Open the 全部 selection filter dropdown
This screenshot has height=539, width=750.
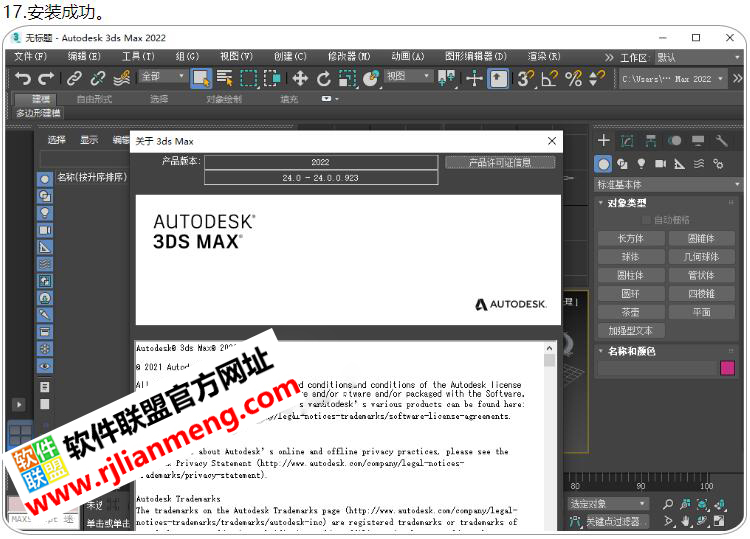pyautogui.click(x=162, y=77)
